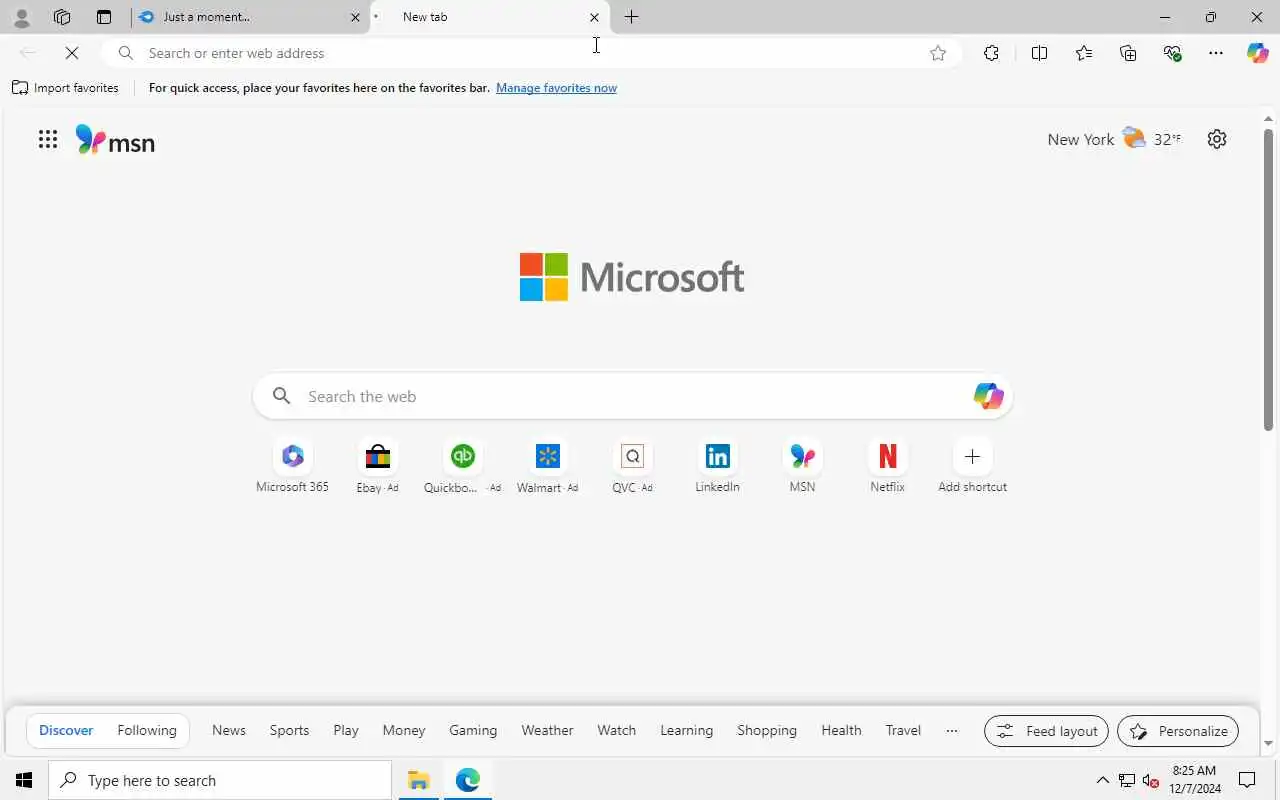Open File Explorer from the taskbar
This screenshot has height=800, width=1280.
(418, 780)
